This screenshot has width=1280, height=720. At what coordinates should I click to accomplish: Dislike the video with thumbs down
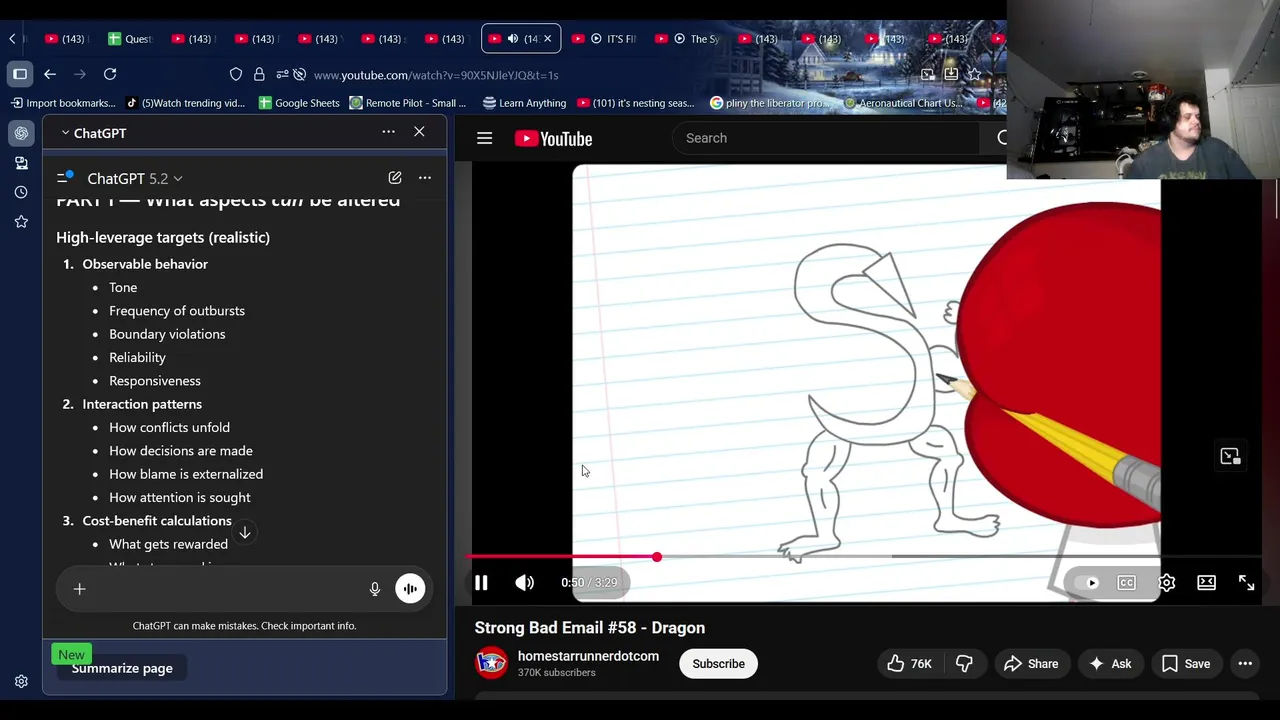[x=964, y=664]
